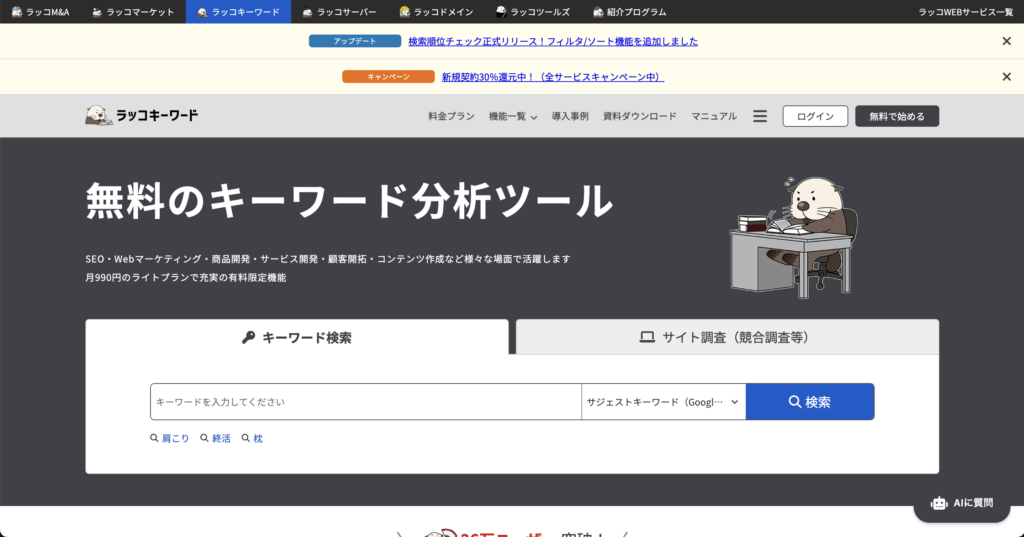Open ラッコマーケット service tab
Viewport: 1024px width, 537px height.
tap(133, 12)
